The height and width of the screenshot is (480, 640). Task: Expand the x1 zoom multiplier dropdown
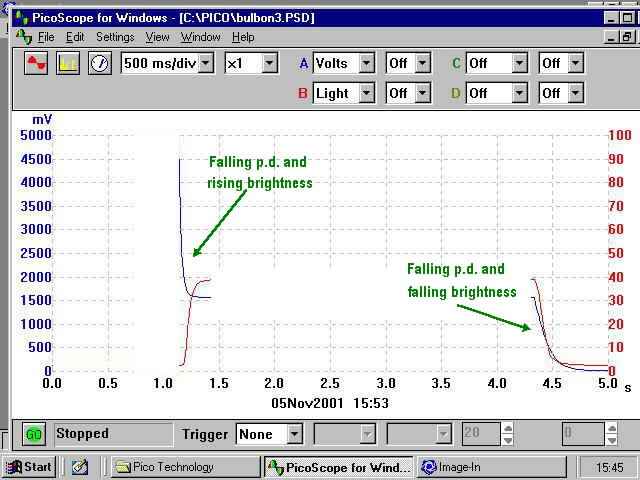point(269,63)
